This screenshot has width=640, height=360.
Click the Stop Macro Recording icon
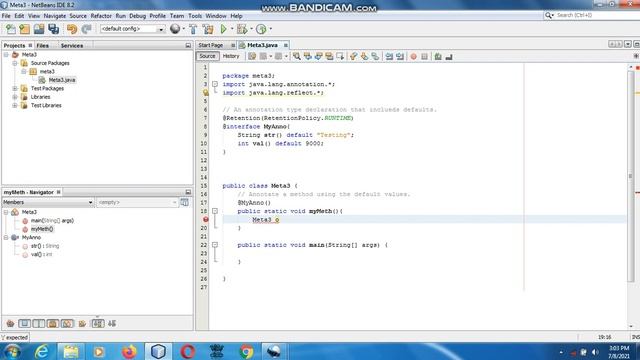(x=424, y=56)
